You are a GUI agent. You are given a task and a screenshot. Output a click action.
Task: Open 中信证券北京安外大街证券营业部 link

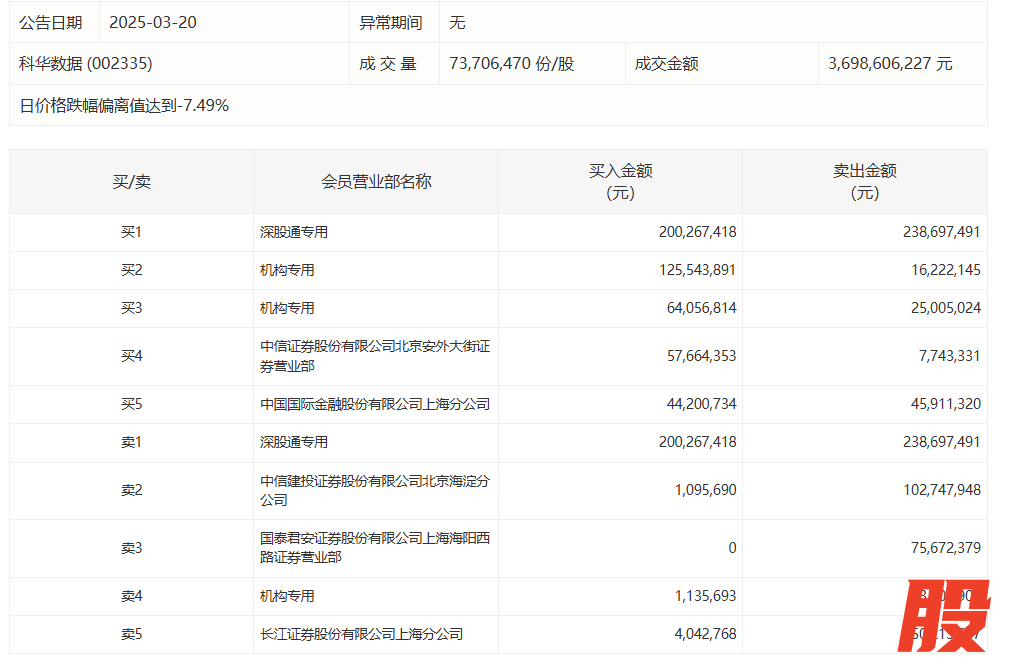375,356
